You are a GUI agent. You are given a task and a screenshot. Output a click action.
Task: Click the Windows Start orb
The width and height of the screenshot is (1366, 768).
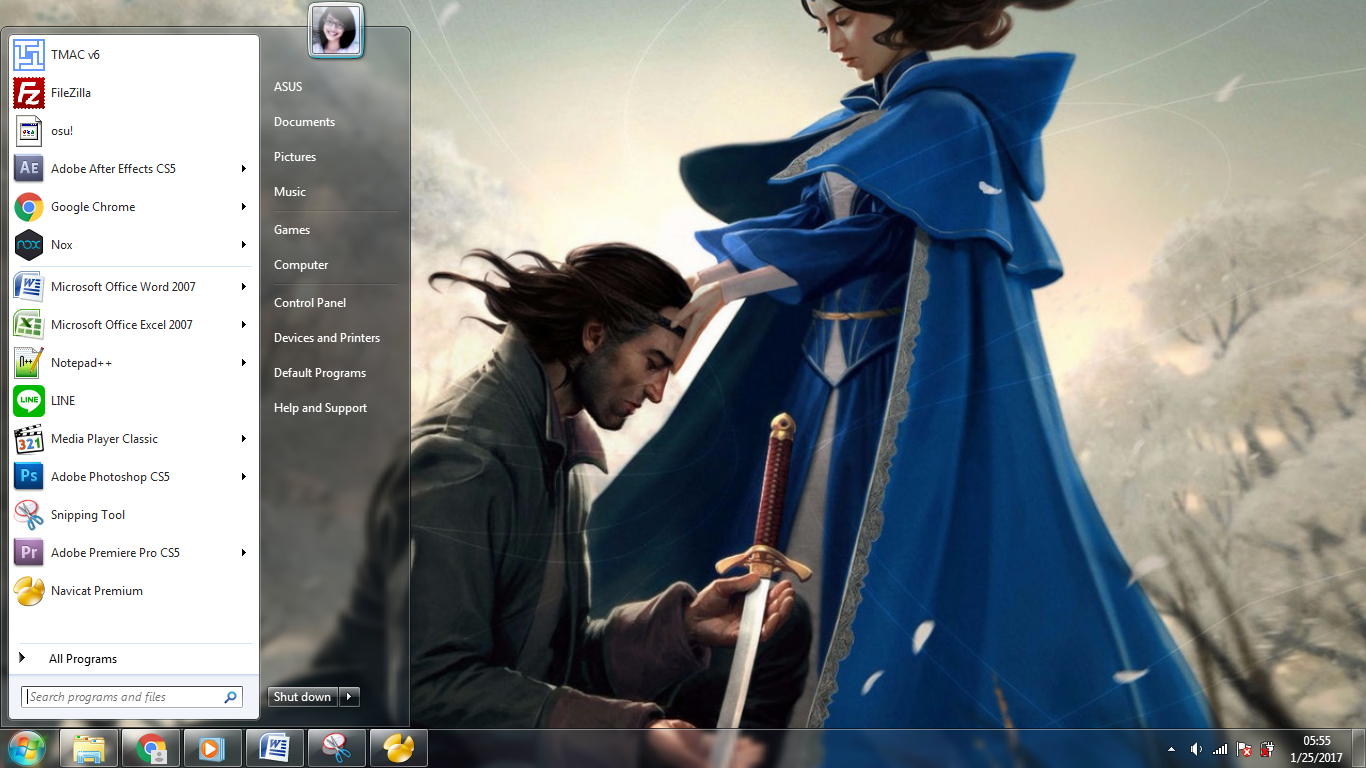pyautogui.click(x=27, y=748)
